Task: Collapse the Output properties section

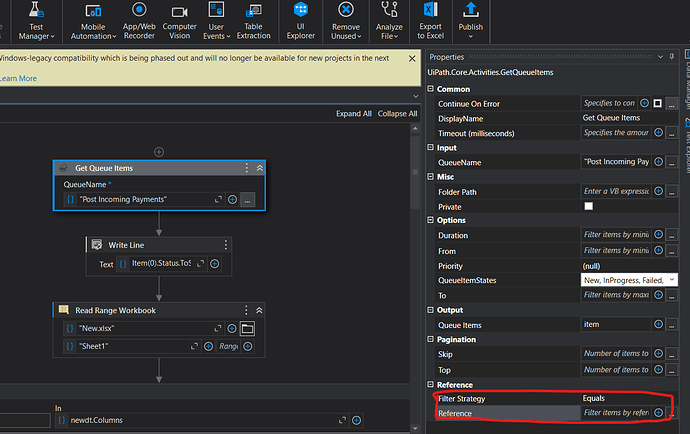Action: point(430,309)
